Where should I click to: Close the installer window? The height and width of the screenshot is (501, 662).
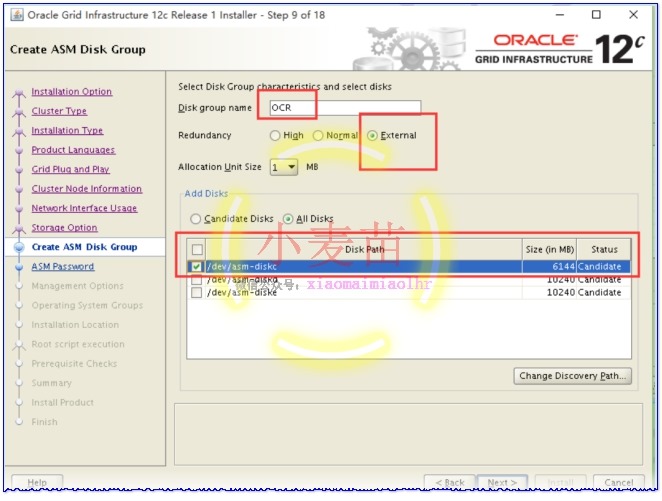tap(633, 15)
